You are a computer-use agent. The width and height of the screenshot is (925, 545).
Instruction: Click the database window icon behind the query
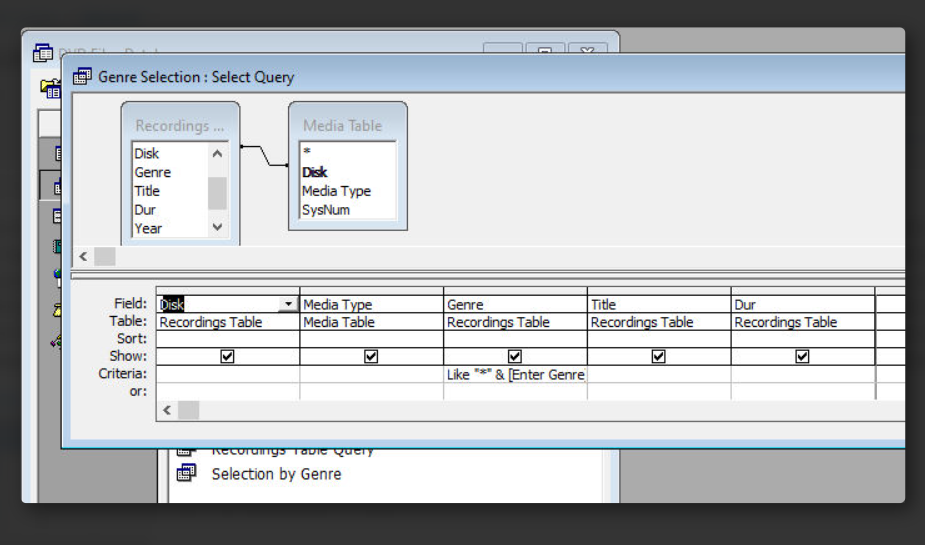click(x=43, y=52)
